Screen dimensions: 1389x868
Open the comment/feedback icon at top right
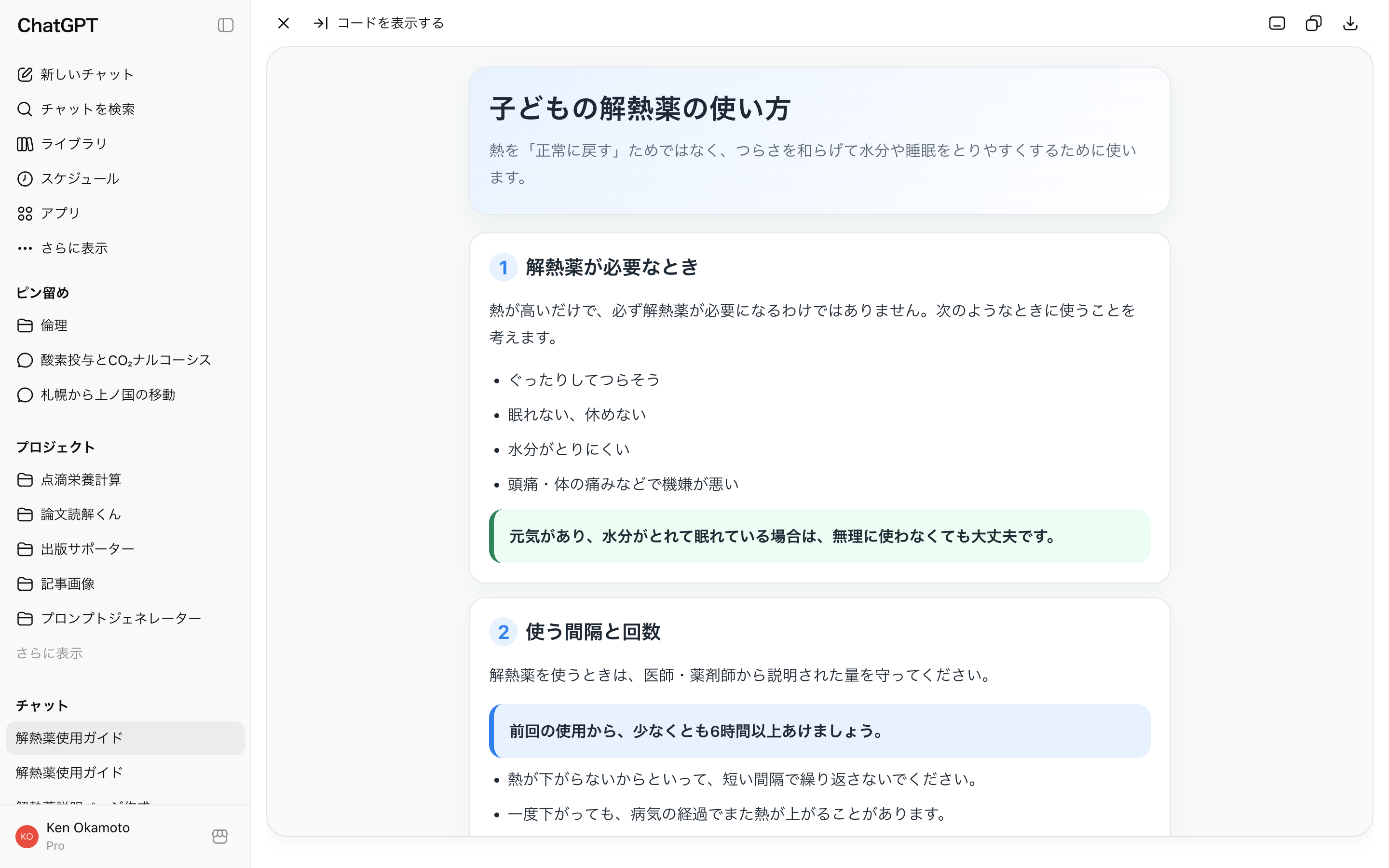tap(1277, 23)
